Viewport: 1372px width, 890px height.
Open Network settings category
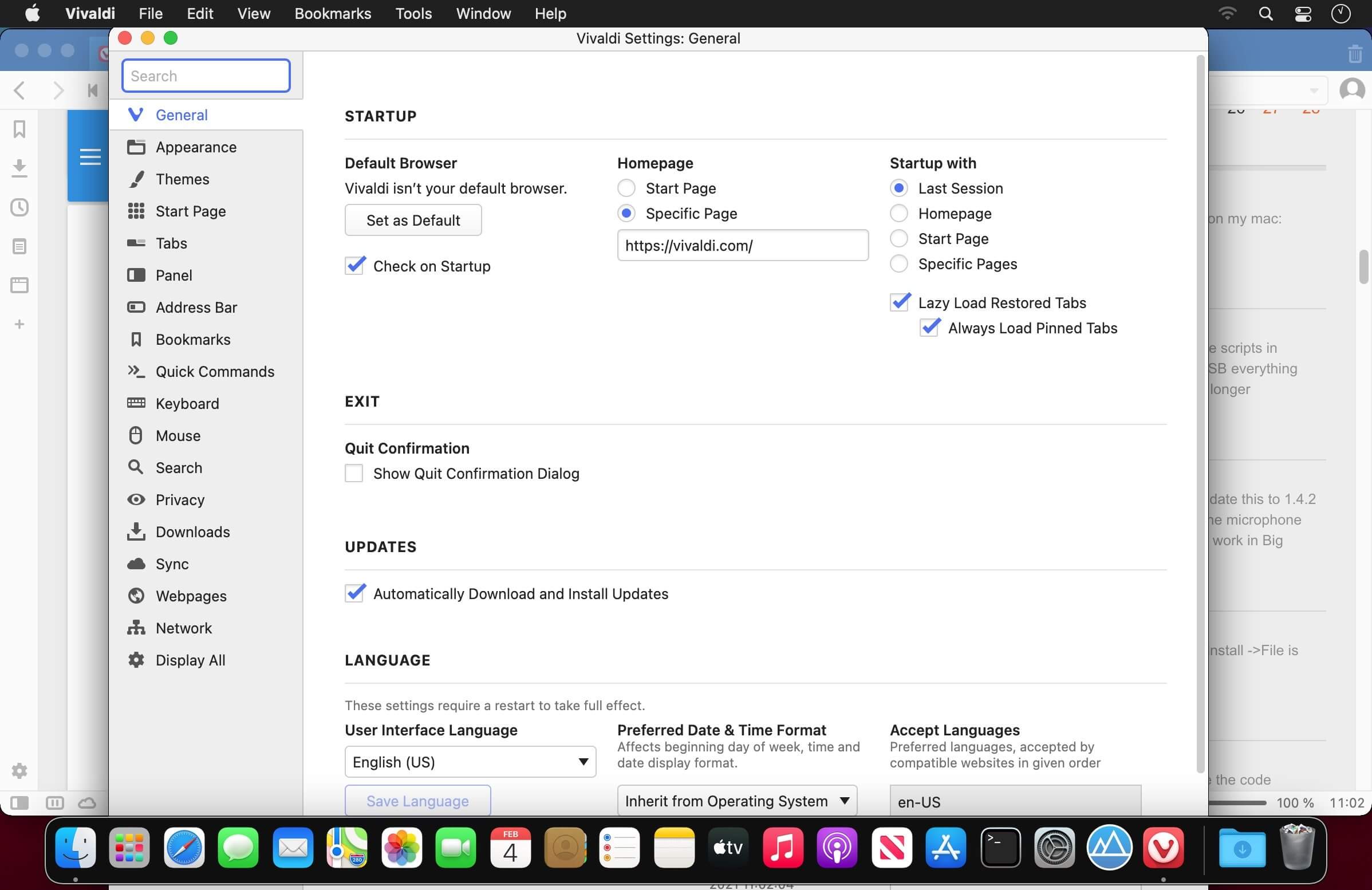pos(206,628)
